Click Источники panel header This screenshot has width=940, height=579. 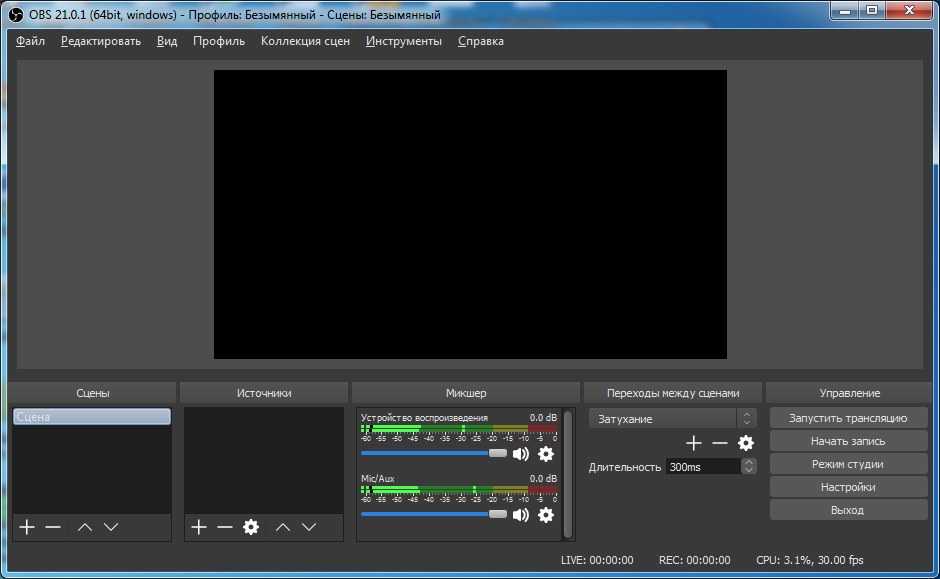pos(264,393)
